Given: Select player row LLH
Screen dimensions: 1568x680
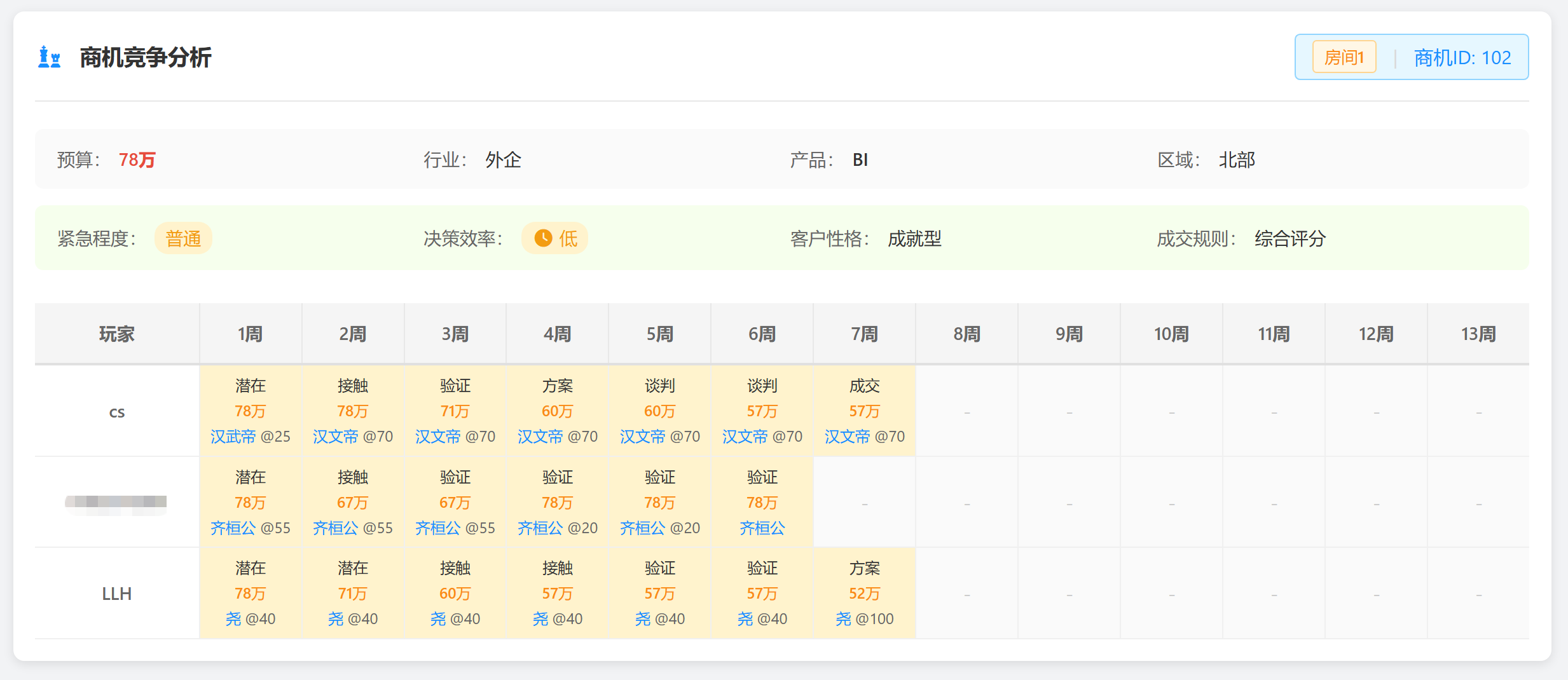Looking at the screenshot, I should (117, 593).
